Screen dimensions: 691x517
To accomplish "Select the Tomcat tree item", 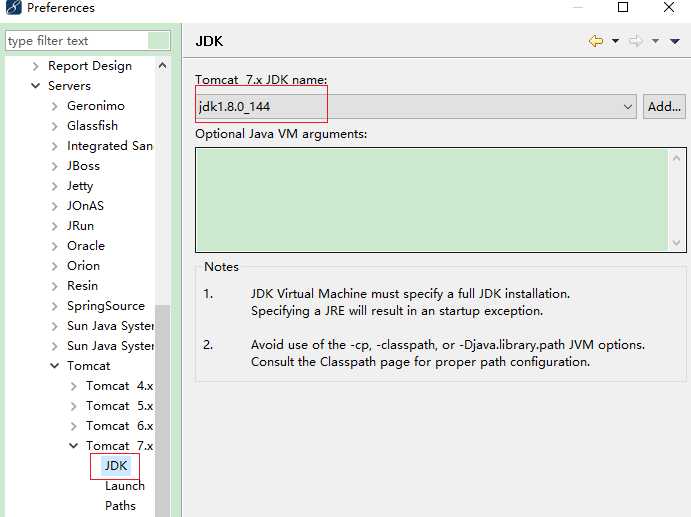I will coord(89,365).
